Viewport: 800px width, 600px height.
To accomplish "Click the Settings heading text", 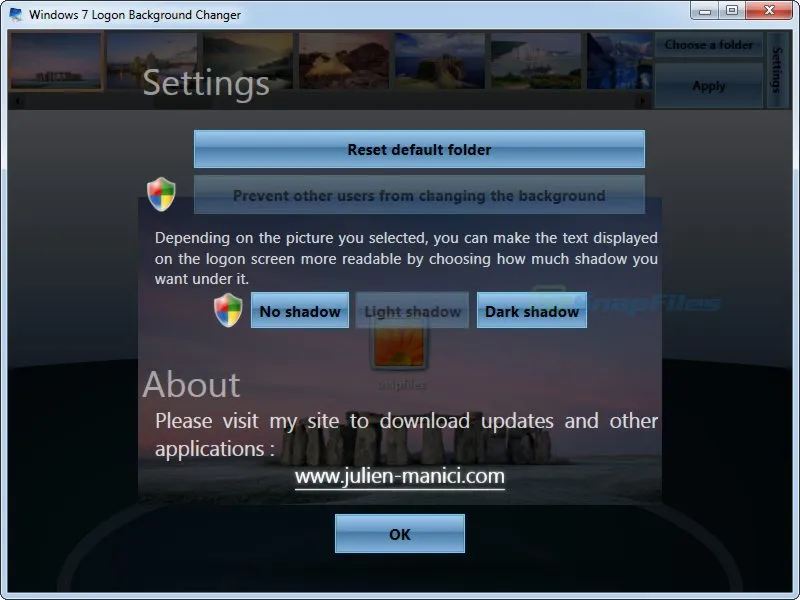I will 206,83.
